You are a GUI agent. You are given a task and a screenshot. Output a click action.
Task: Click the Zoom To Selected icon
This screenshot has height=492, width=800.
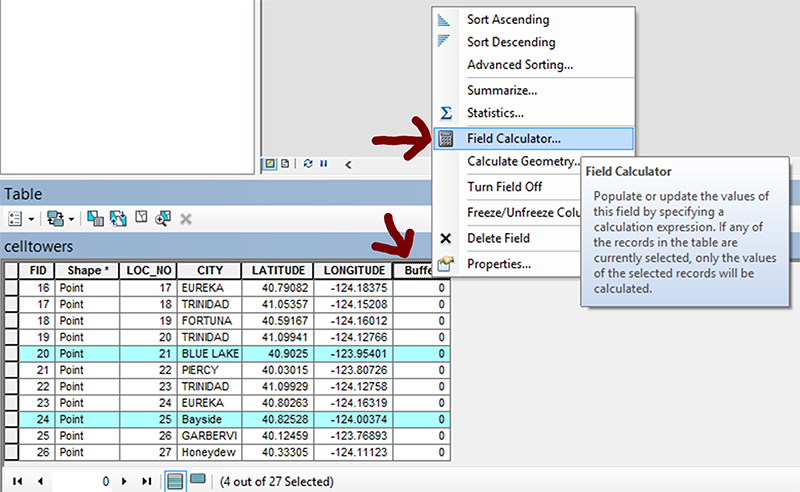[x=163, y=217]
